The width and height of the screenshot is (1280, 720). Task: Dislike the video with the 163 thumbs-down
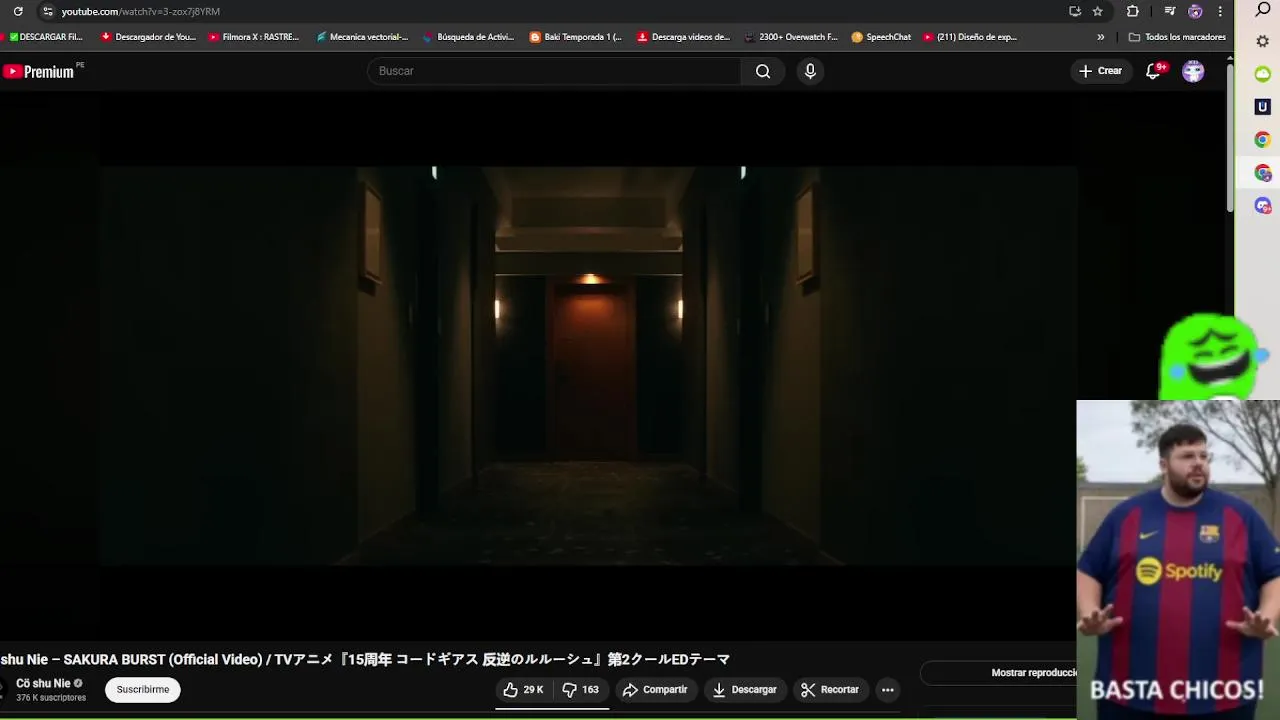click(581, 690)
